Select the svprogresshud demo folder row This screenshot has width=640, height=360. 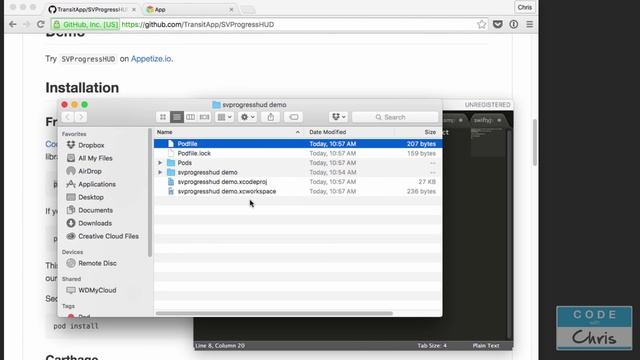click(x=298, y=172)
